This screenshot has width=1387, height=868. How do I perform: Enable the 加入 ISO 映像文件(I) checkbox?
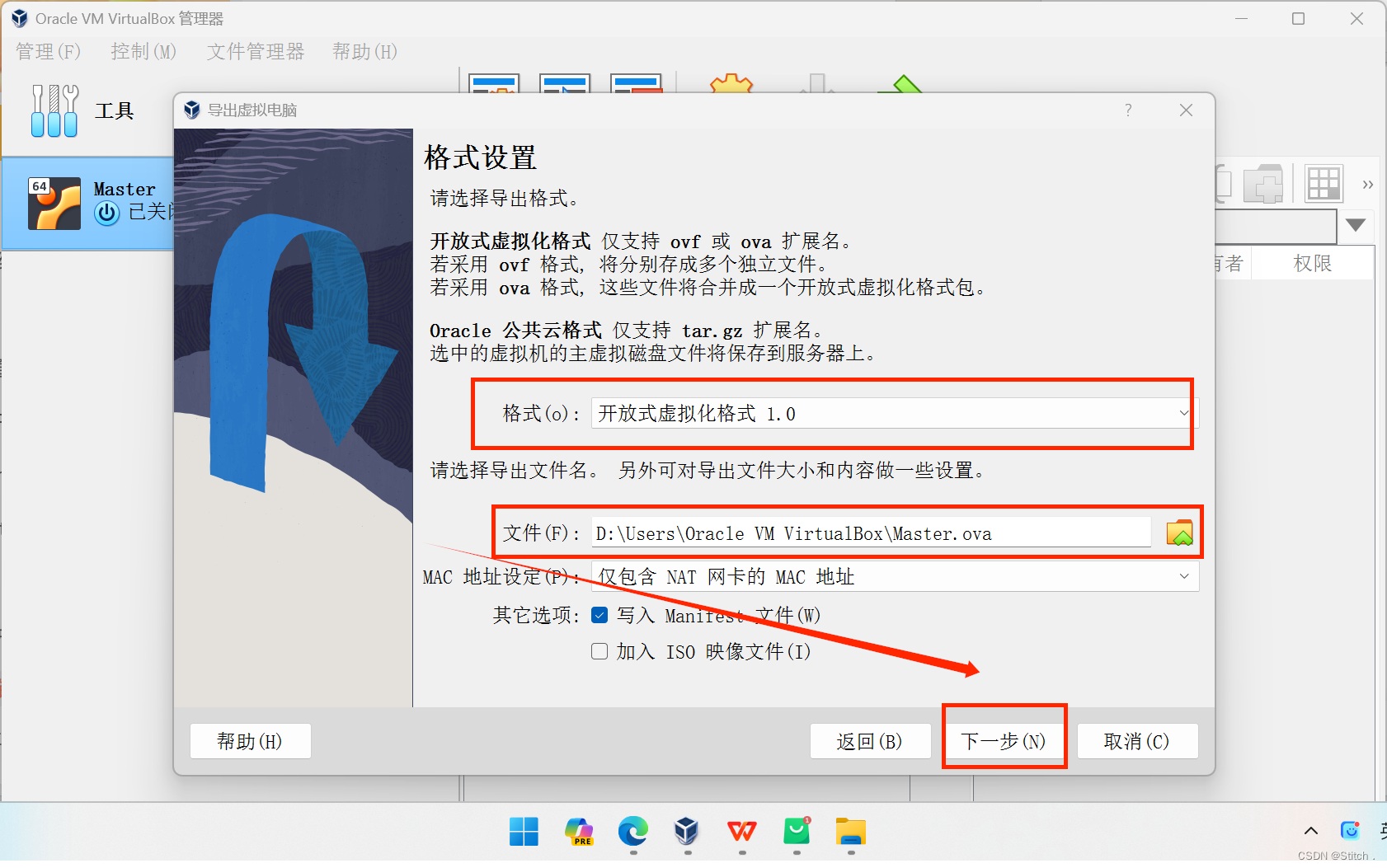[x=599, y=651]
